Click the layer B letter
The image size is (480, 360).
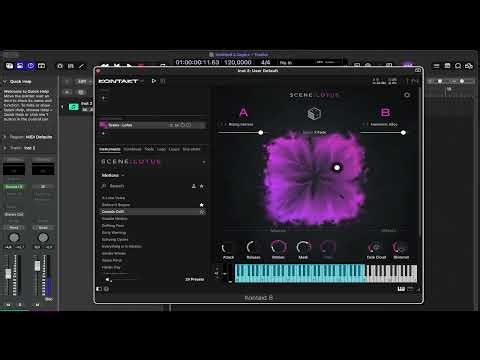click(x=385, y=112)
